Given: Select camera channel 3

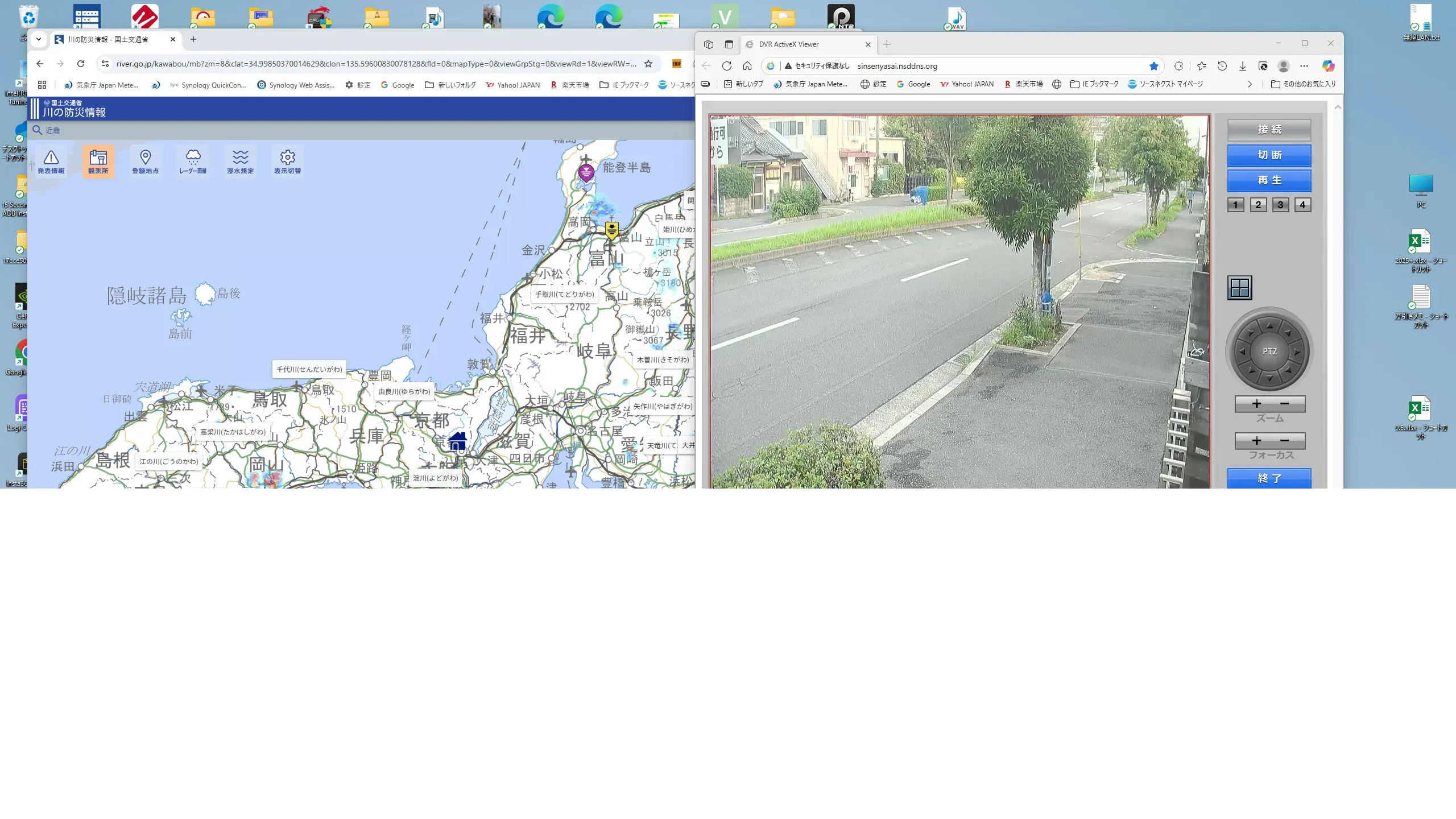Looking at the screenshot, I should click(1280, 205).
